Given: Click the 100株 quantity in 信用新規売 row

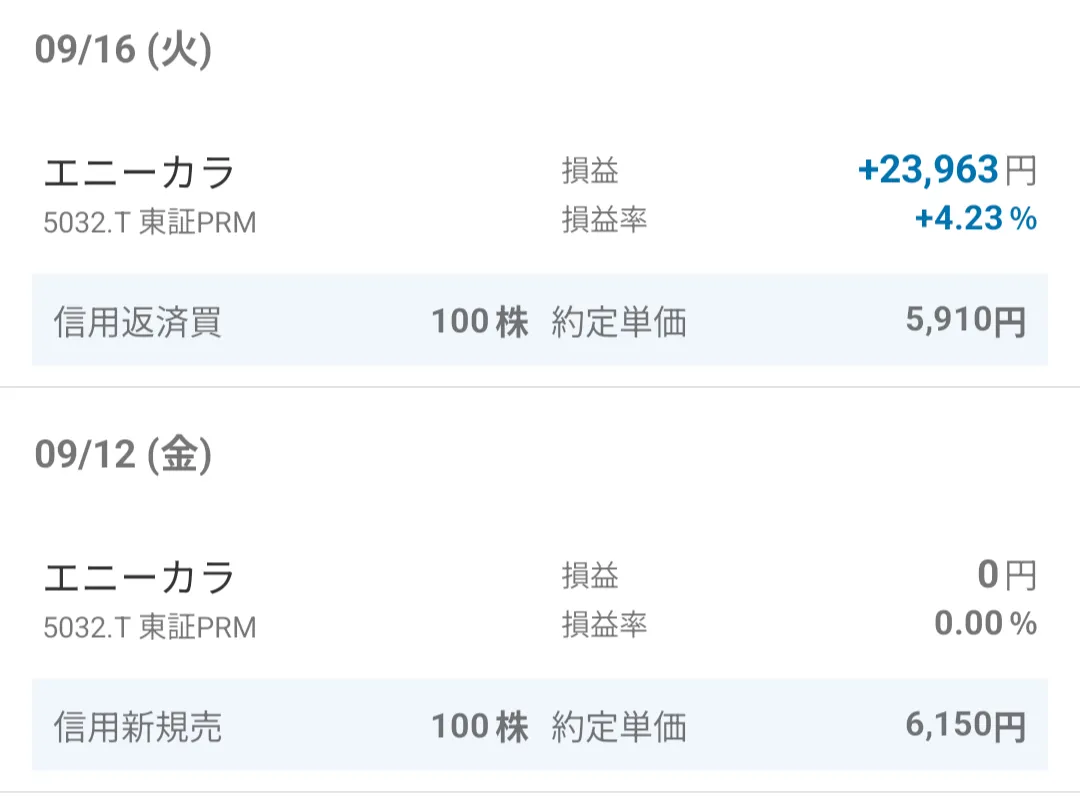Looking at the screenshot, I should click(x=479, y=727).
